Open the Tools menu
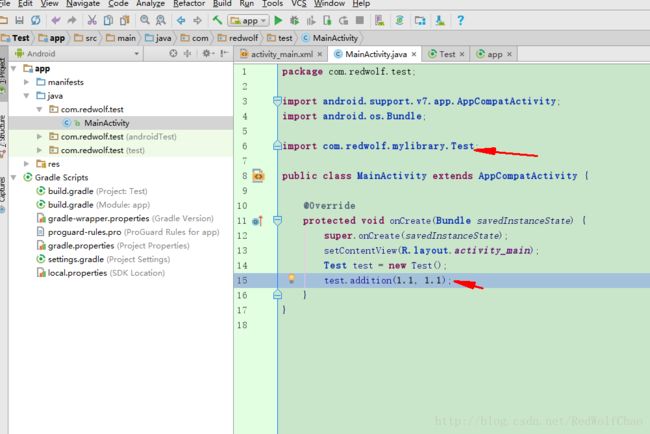Viewport: 650px width, 434px height. point(272,3)
